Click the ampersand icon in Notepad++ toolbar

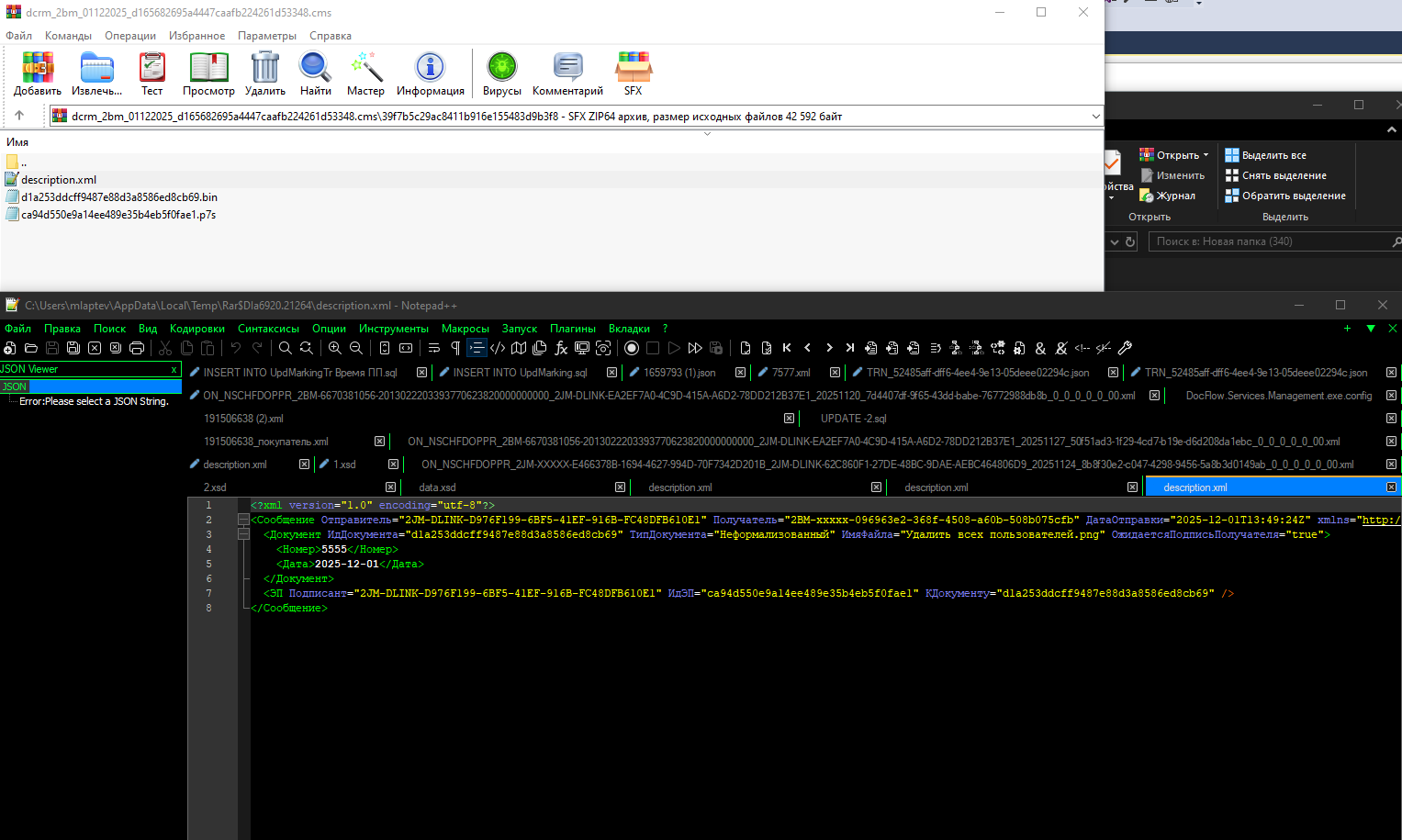click(1040, 348)
